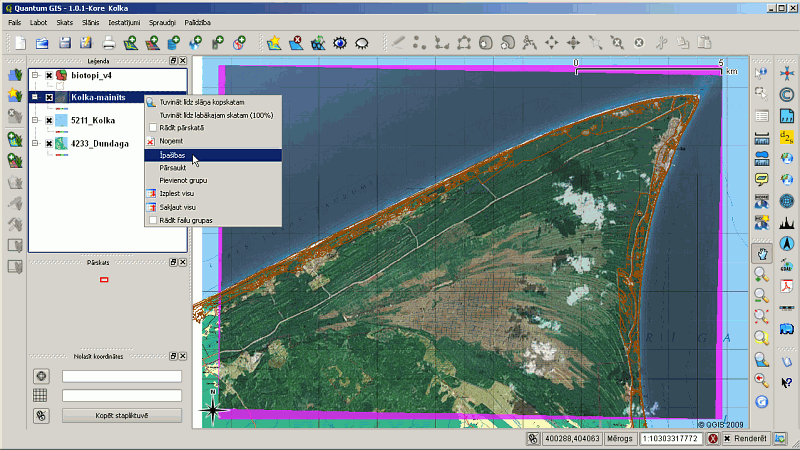Click the Copyright Label plugin icon
The height and width of the screenshot is (450, 800).
pyautogui.click(x=787, y=94)
